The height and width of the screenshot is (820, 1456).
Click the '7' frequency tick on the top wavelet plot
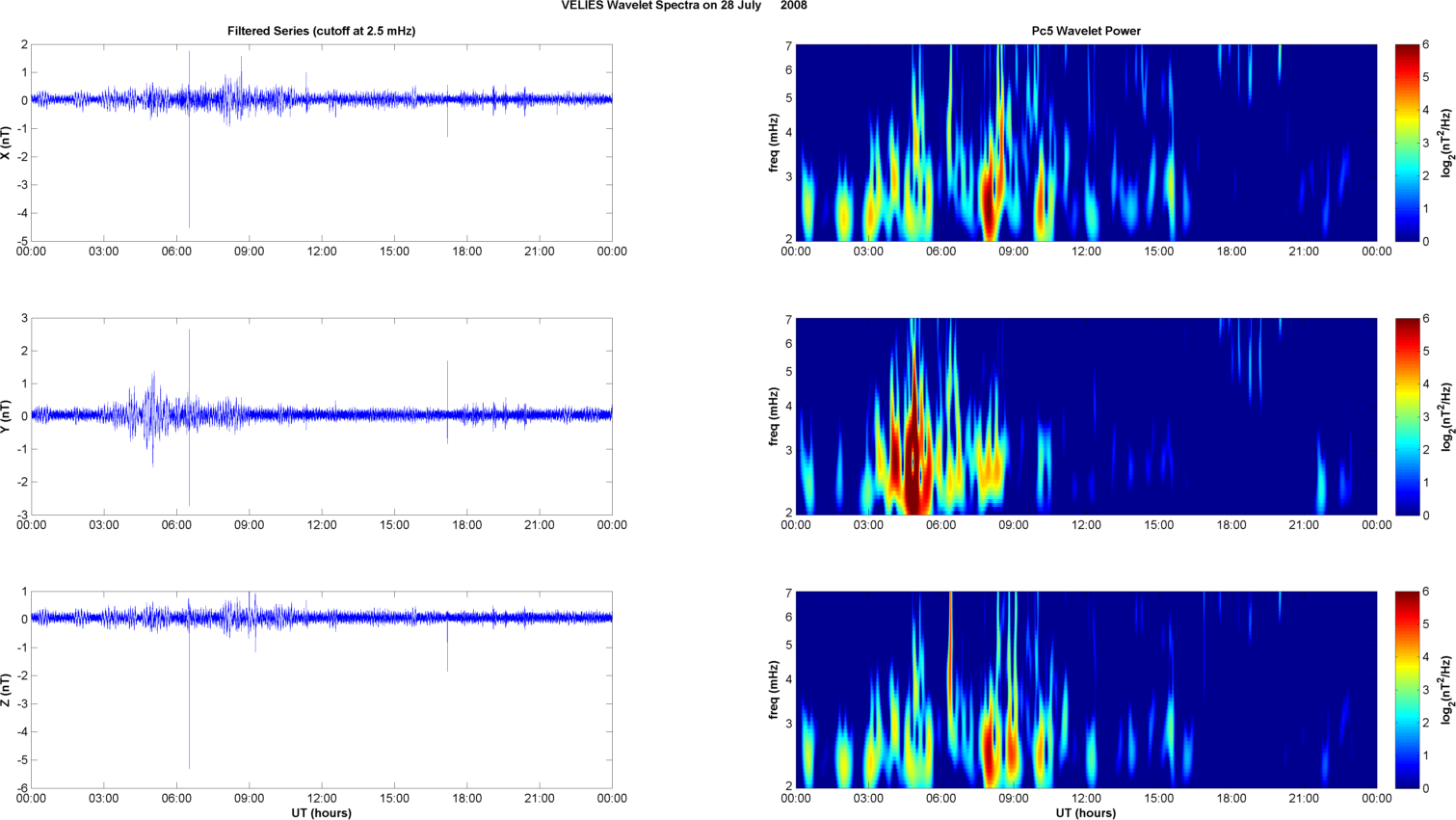(788, 46)
